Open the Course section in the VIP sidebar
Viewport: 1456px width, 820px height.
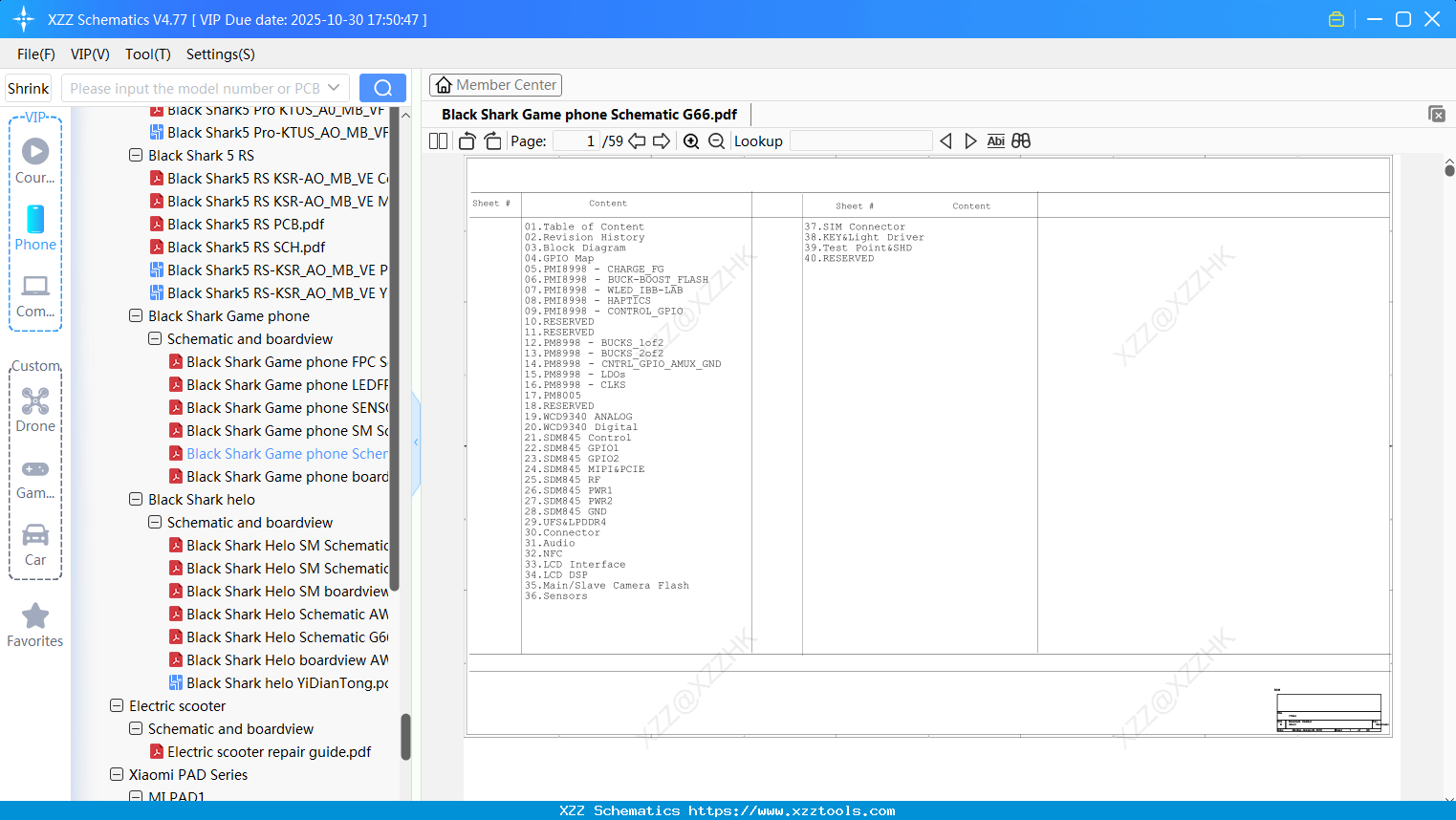point(35,161)
